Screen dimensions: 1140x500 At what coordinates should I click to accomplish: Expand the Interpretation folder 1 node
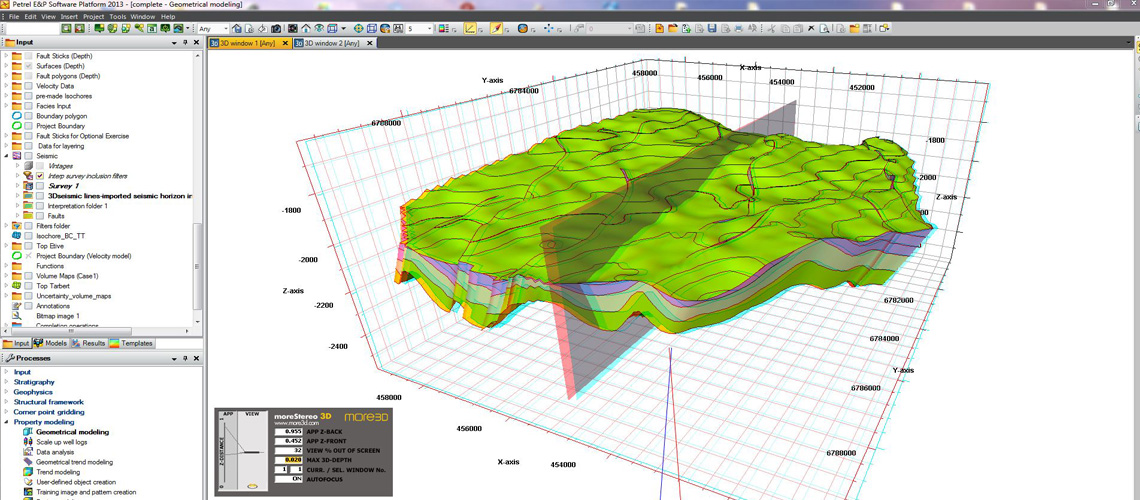click(x=18, y=206)
